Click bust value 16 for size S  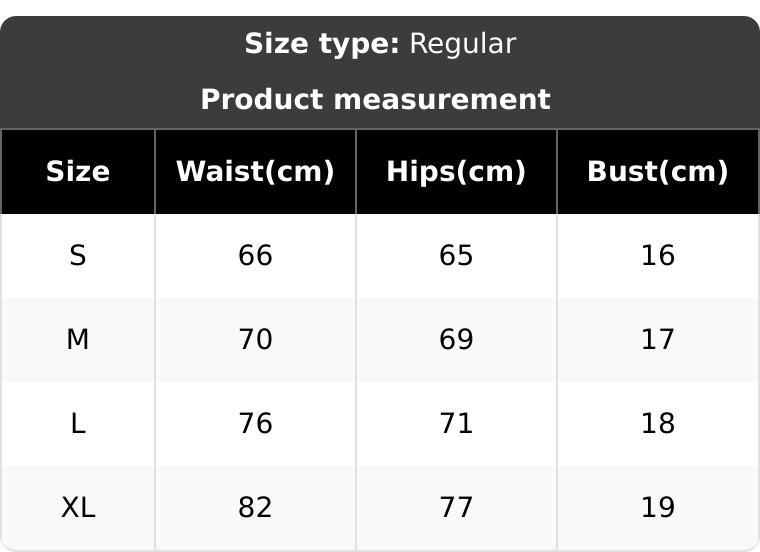657,256
